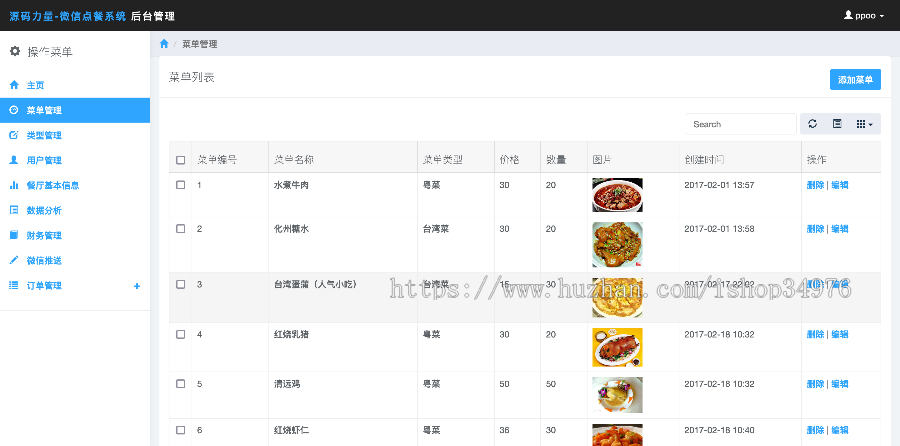Viewport: 900px width, 446px height.
Task: Click the date cell 2017-02-18 10:40
Action: (x=719, y=430)
